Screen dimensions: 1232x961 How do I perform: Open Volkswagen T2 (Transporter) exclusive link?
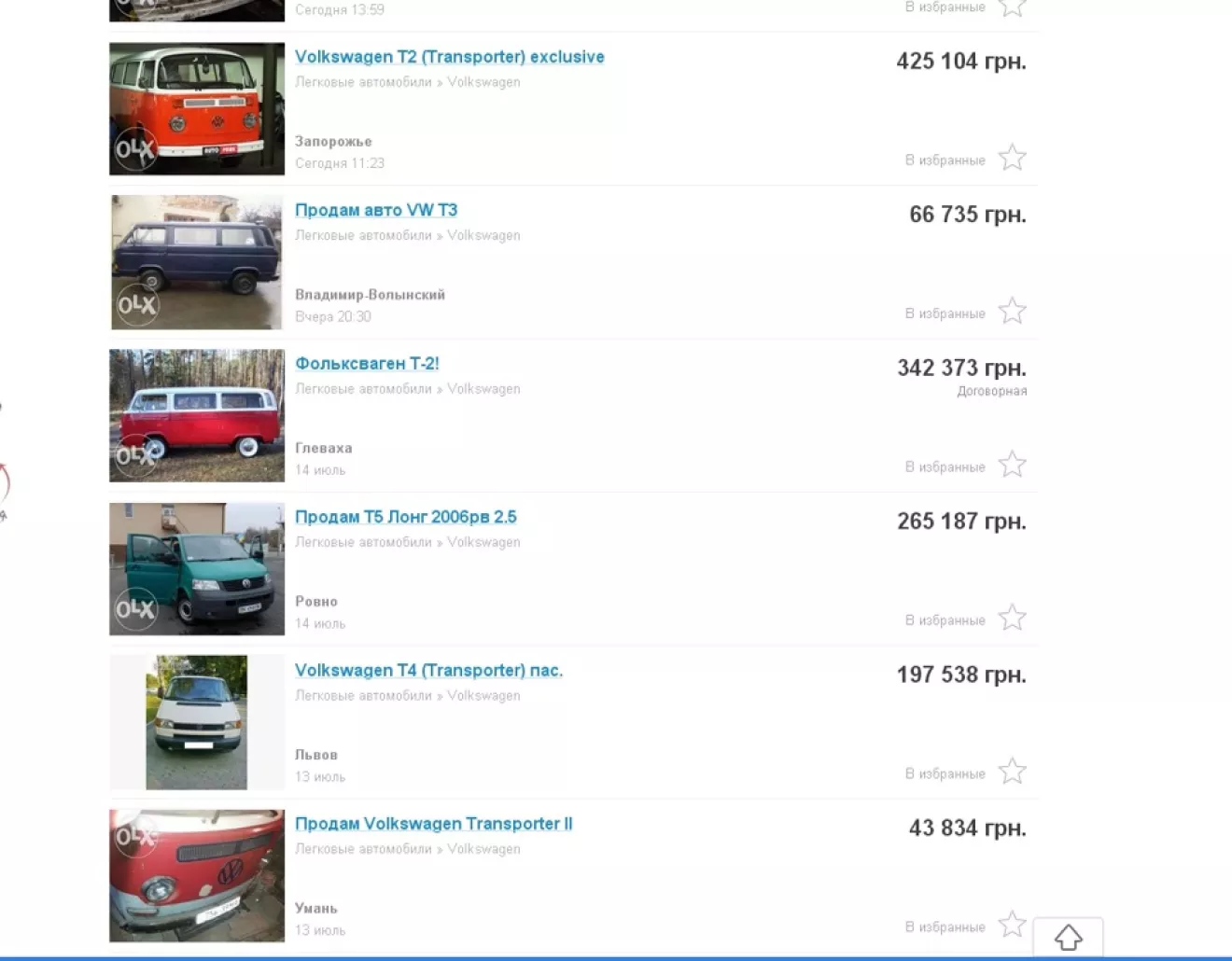[x=450, y=57]
